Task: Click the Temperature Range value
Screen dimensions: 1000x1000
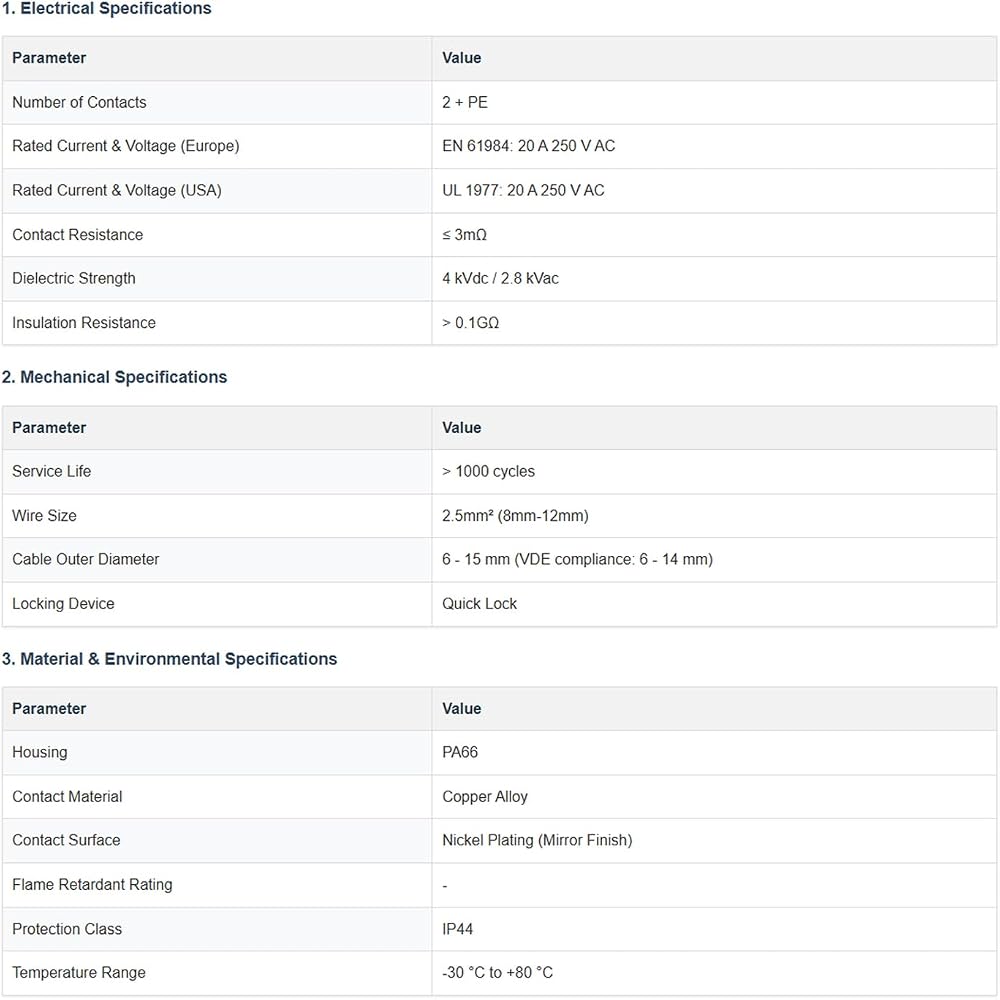Action: point(497,973)
